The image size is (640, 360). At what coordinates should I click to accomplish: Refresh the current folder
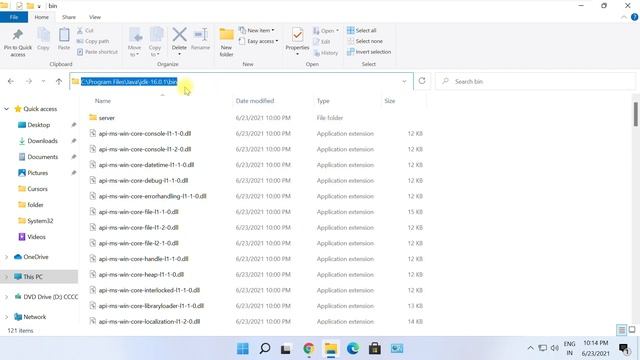(422, 81)
